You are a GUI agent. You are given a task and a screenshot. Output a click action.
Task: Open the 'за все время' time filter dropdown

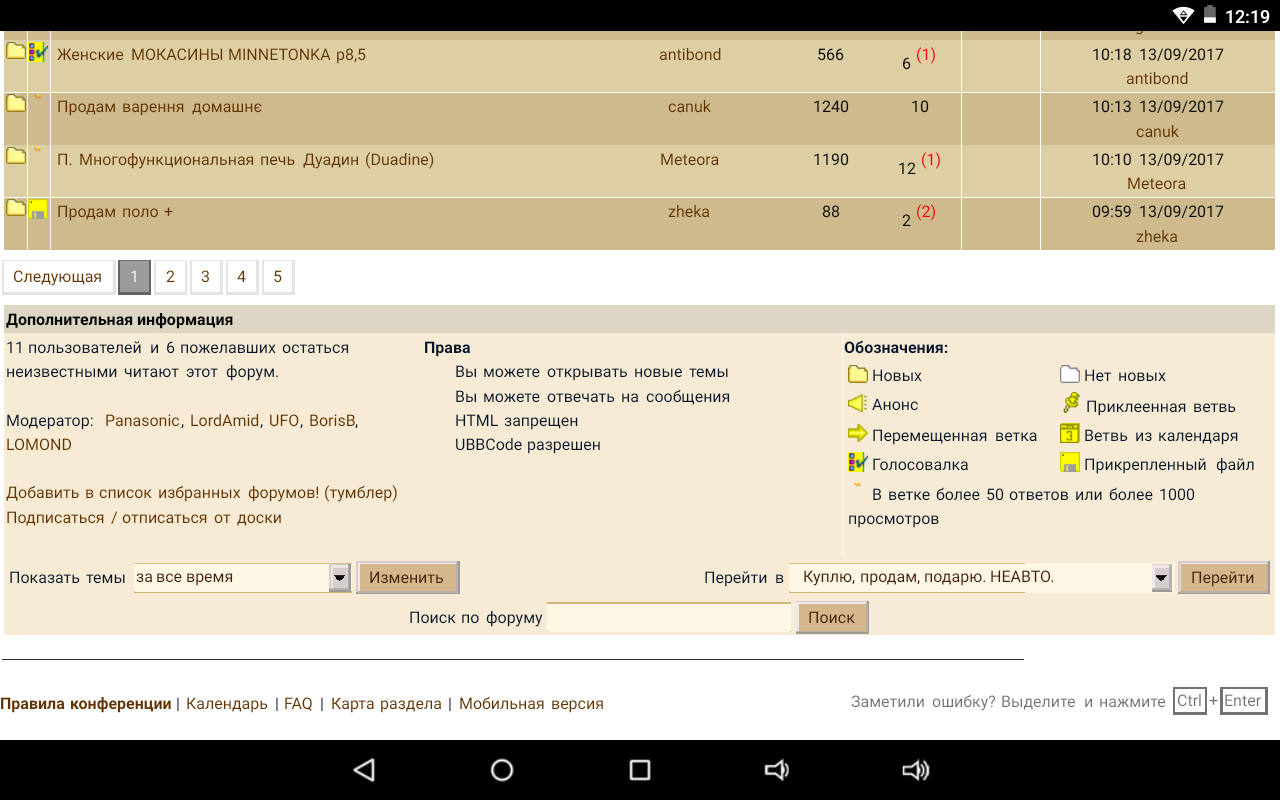(x=340, y=578)
